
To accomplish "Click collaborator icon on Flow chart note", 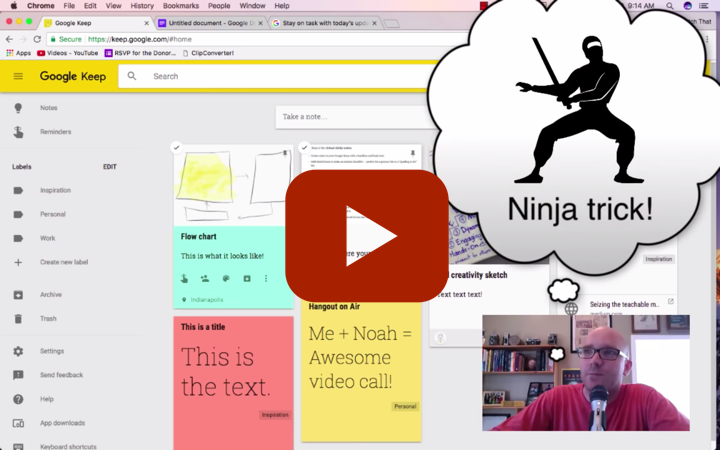I will (205, 278).
